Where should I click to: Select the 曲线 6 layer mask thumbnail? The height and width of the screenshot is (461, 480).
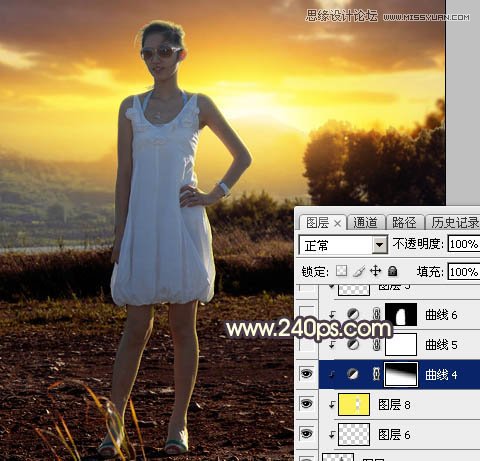coord(401,314)
